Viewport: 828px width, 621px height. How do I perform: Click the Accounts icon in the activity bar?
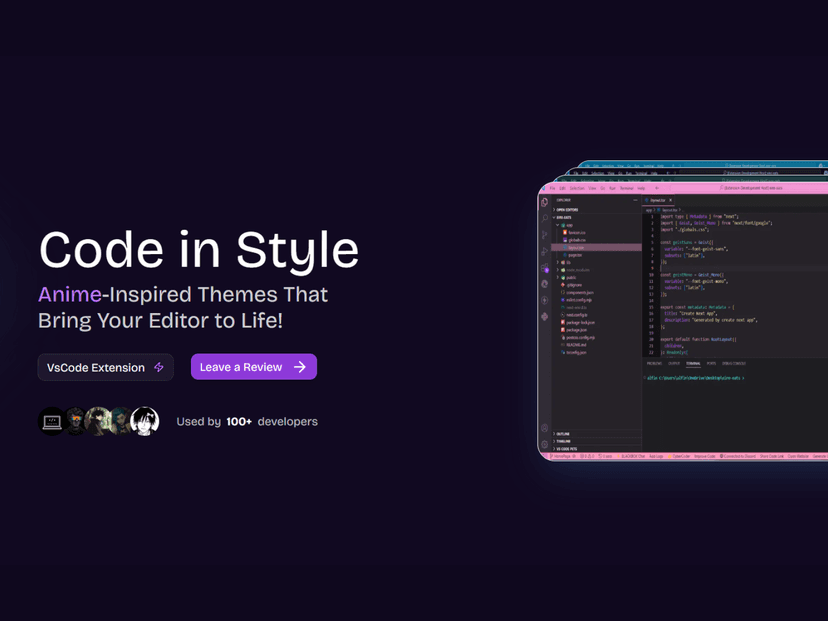(x=545, y=428)
